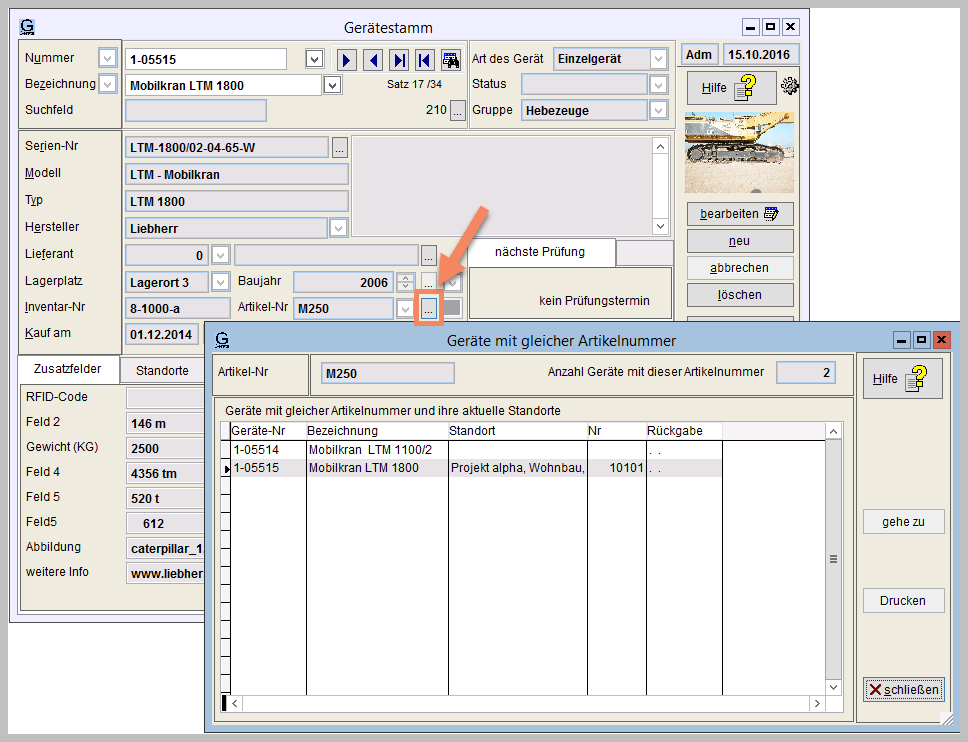This screenshot has width=968, height=742.
Task: Increase Baujahr with stepper up arrow
Action: (405, 278)
